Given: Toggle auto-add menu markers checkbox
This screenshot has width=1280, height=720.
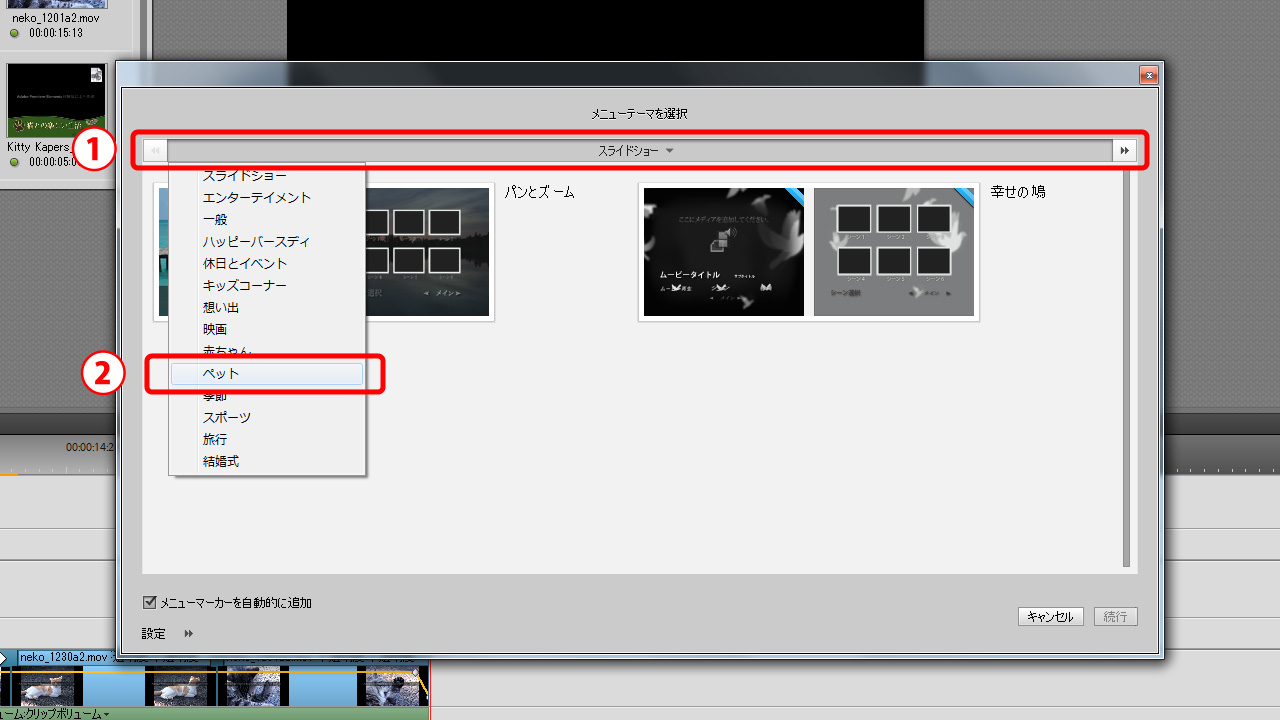Looking at the screenshot, I should pos(150,603).
